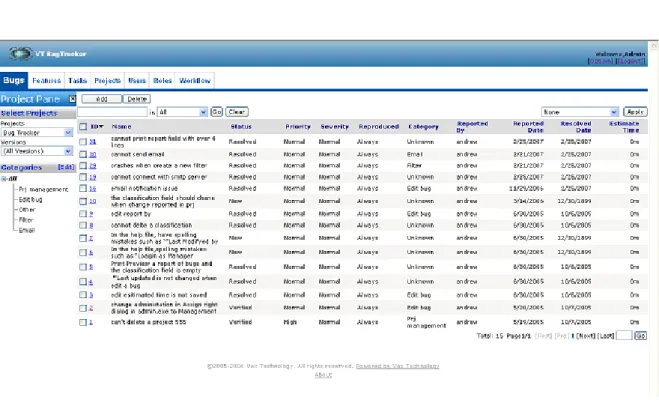Sort by the Priority column header
The image size is (659, 406).
(x=298, y=127)
